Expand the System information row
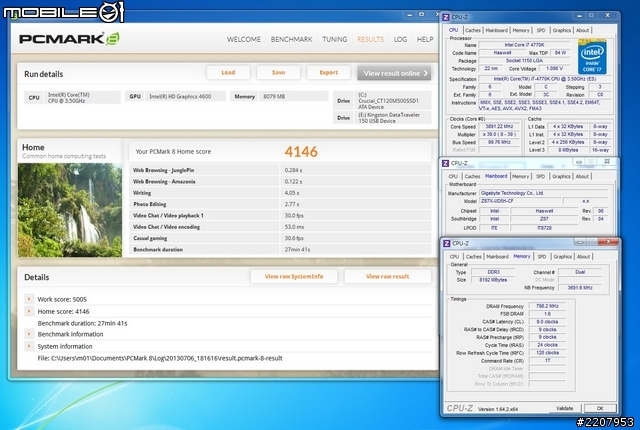This screenshot has height=430, width=640. pyautogui.click(x=29, y=346)
